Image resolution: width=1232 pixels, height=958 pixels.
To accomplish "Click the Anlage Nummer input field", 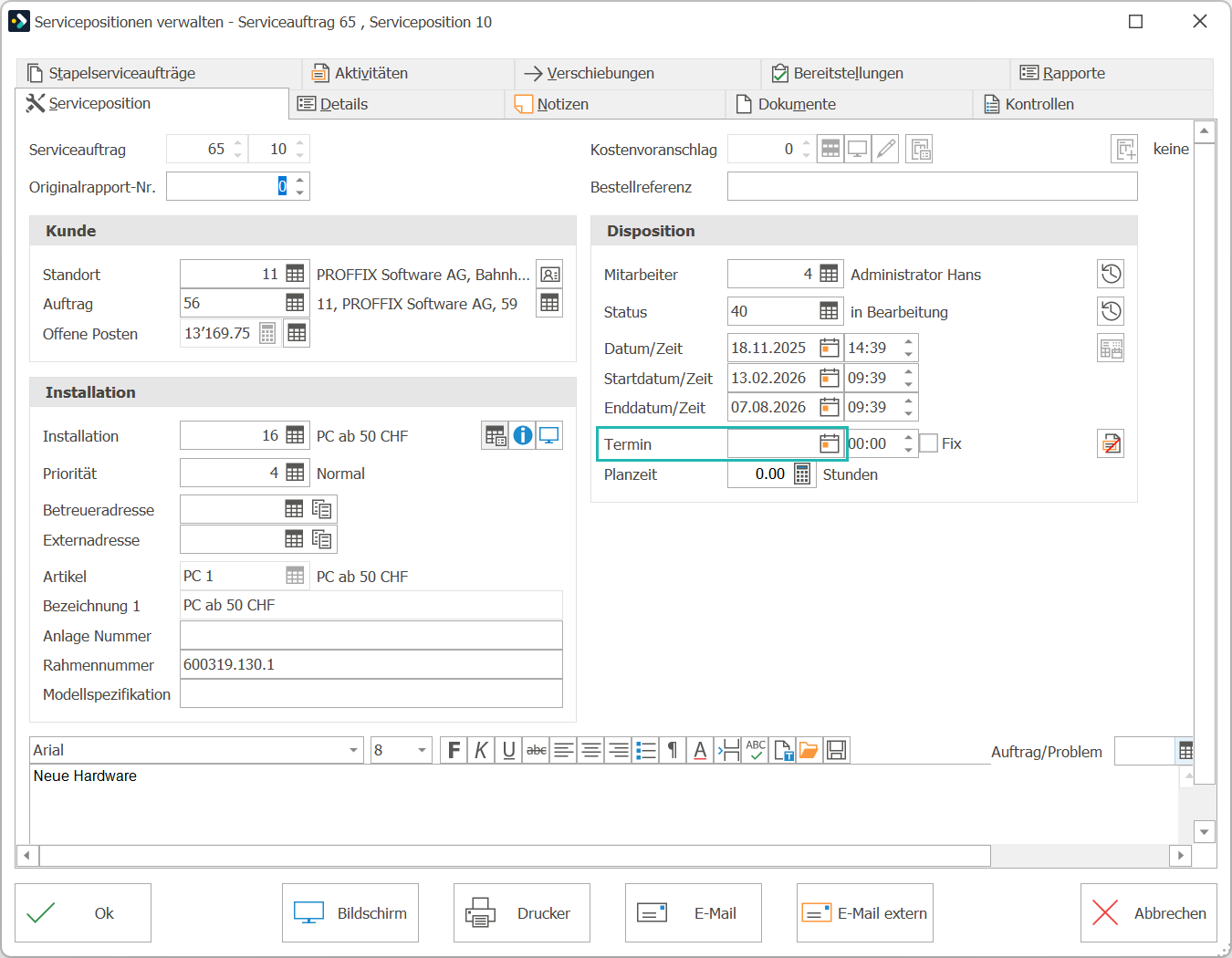I will (x=371, y=635).
